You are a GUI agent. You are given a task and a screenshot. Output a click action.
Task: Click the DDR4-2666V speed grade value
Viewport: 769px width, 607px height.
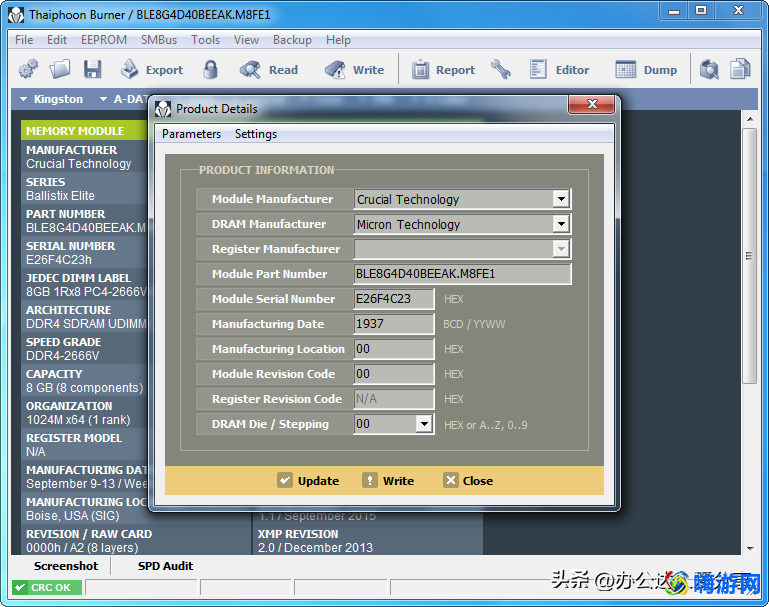pyautogui.click(x=62, y=356)
